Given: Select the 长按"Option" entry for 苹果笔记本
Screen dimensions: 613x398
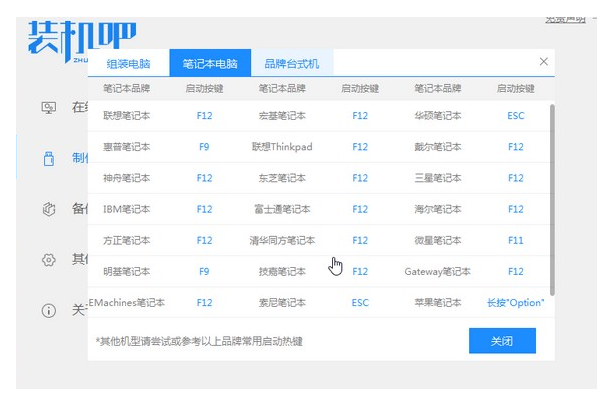Looking at the screenshot, I should [516, 303].
